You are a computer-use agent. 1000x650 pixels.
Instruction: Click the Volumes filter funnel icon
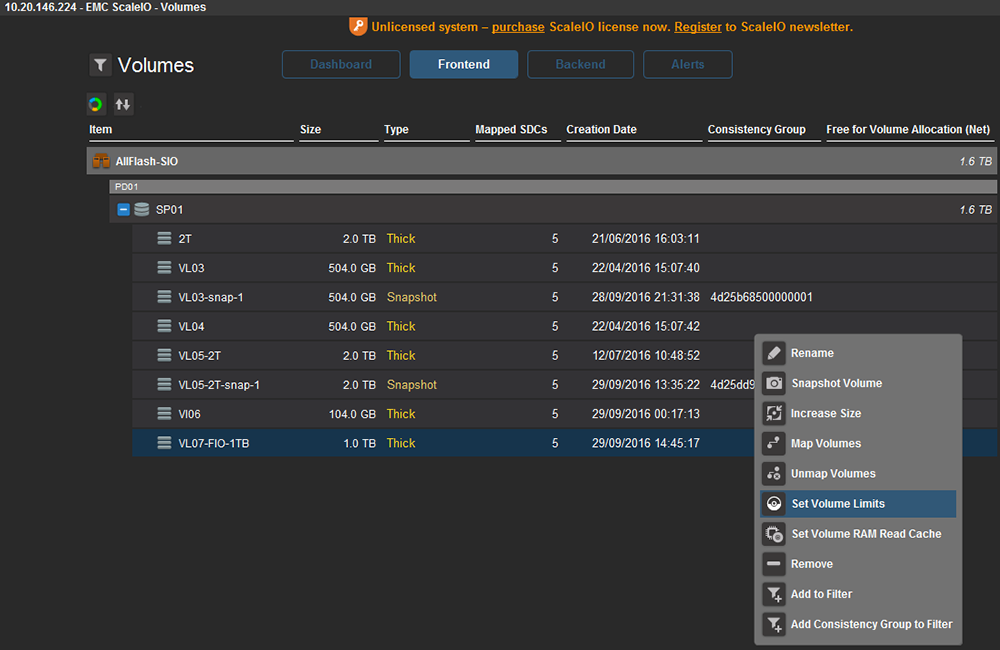[100, 65]
